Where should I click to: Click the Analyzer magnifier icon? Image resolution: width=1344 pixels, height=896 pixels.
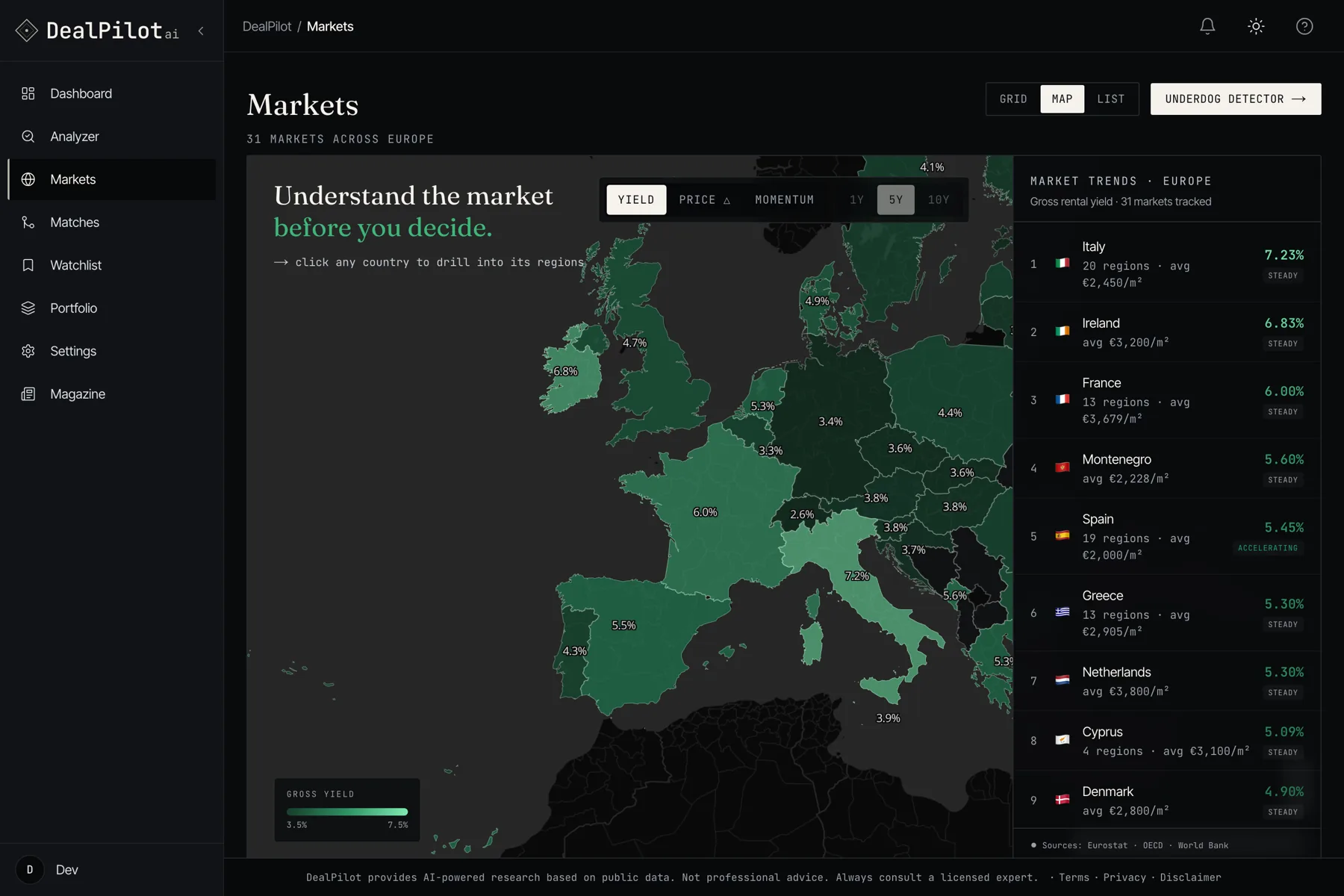click(x=28, y=137)
